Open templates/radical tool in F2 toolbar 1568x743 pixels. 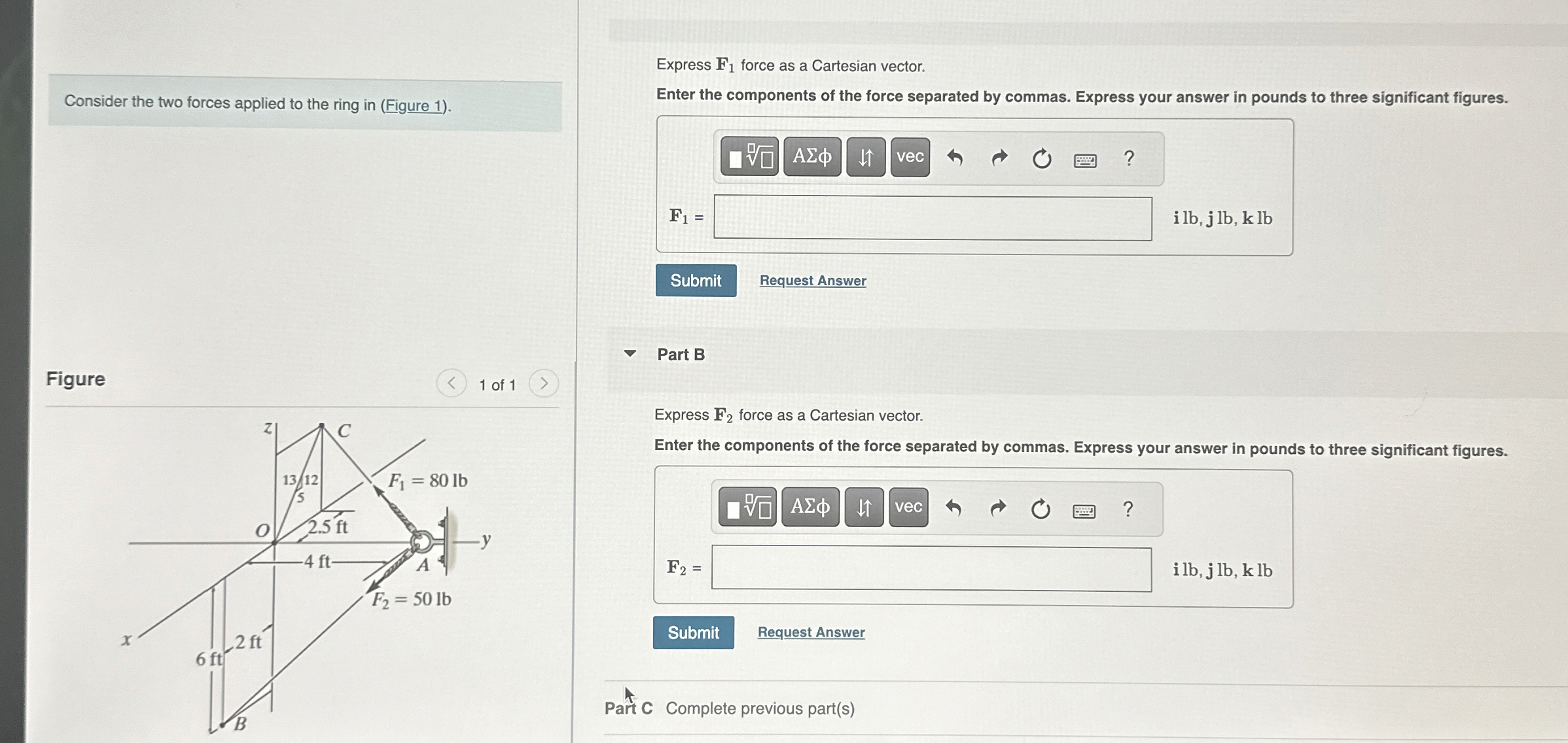click(747, 507)
